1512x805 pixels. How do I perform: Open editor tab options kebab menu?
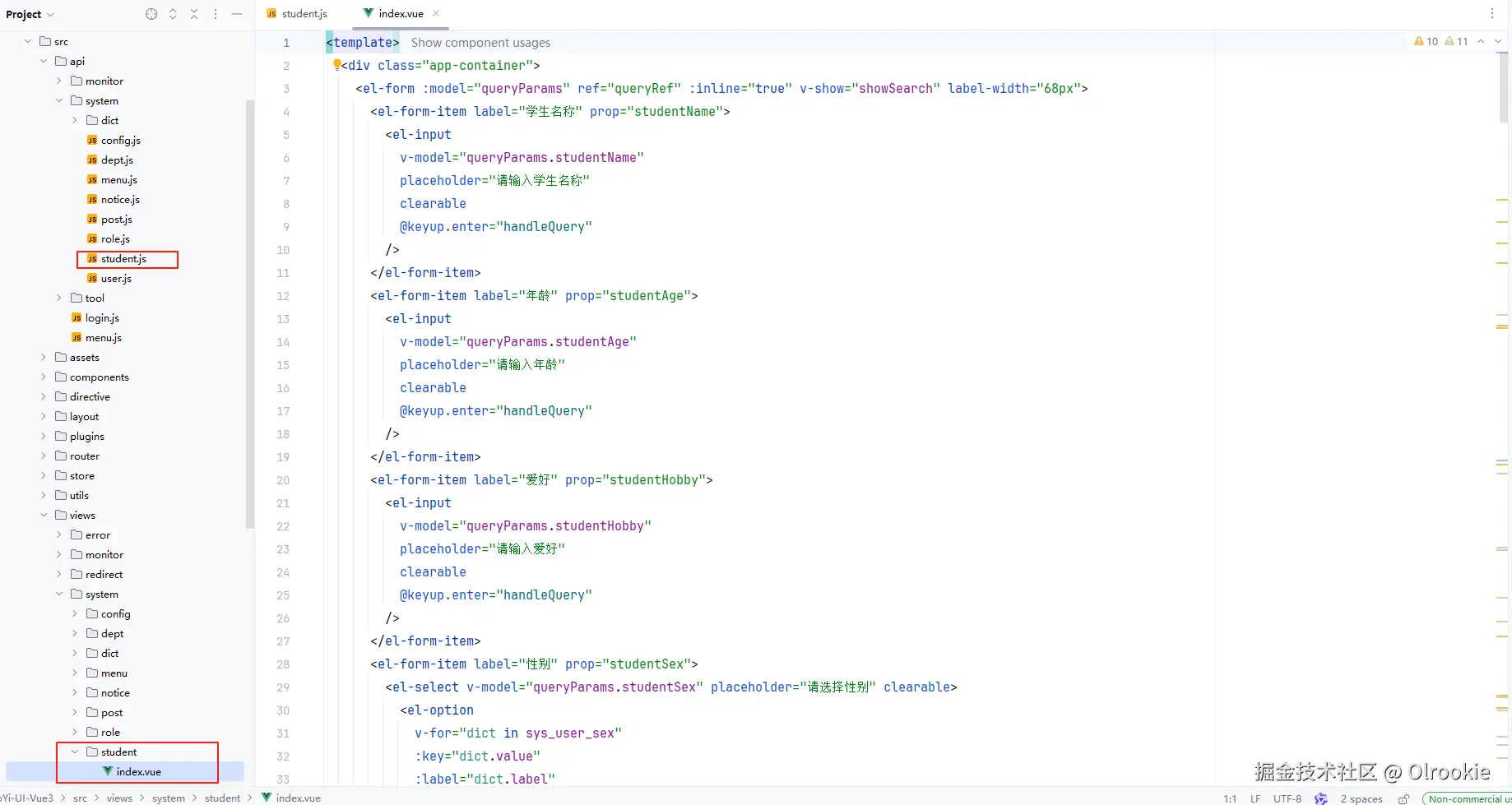[x=1492, y=13]
